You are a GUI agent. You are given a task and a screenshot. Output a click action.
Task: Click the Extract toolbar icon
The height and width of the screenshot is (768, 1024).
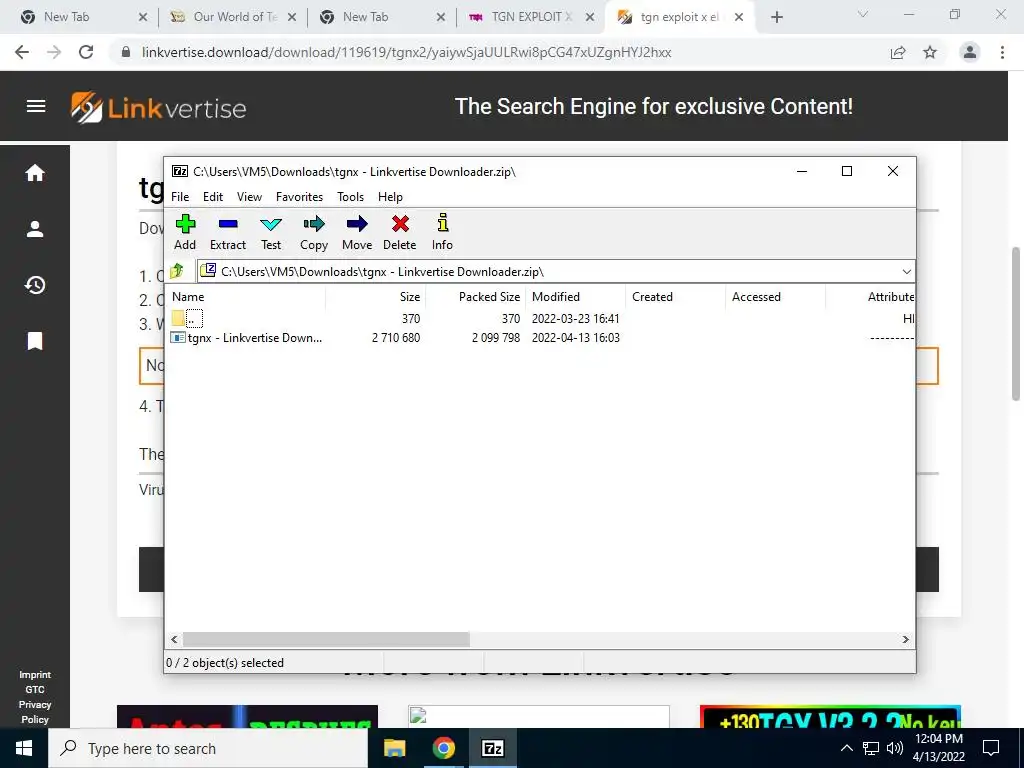coord(227,232)
